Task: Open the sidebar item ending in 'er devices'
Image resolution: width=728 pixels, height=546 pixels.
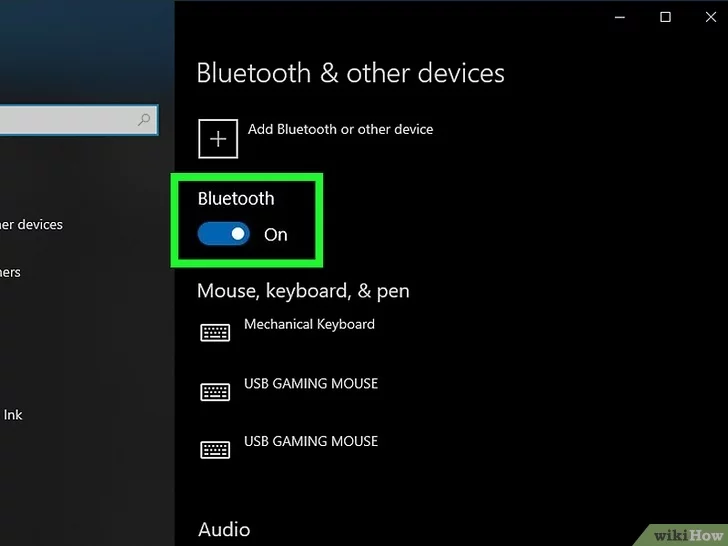Action: [x=31, y=225]
